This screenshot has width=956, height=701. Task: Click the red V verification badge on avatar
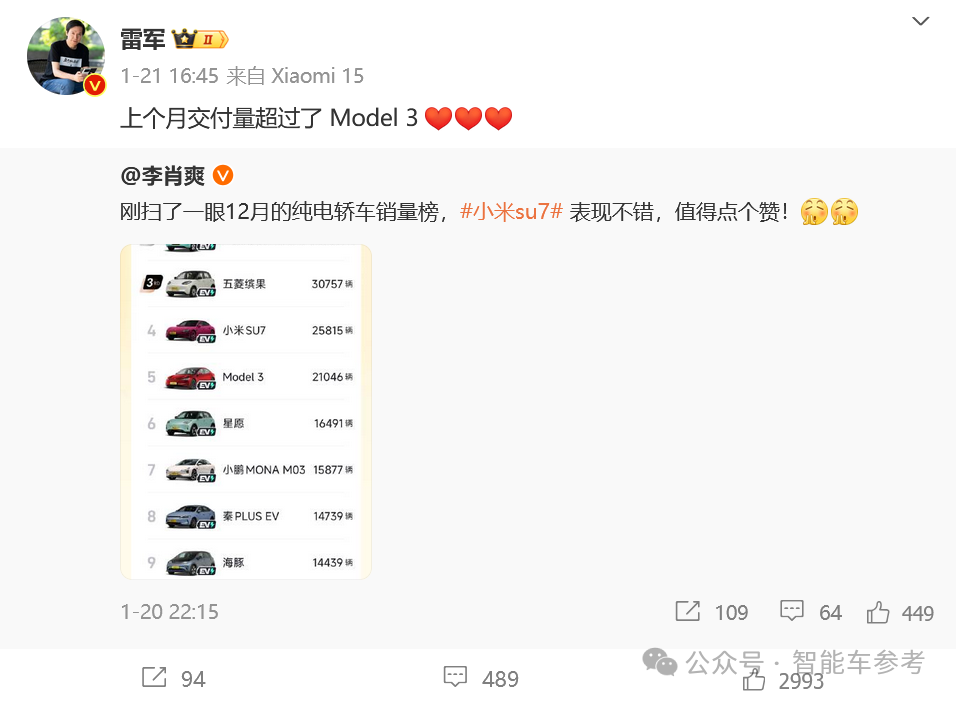click(95, 85)
